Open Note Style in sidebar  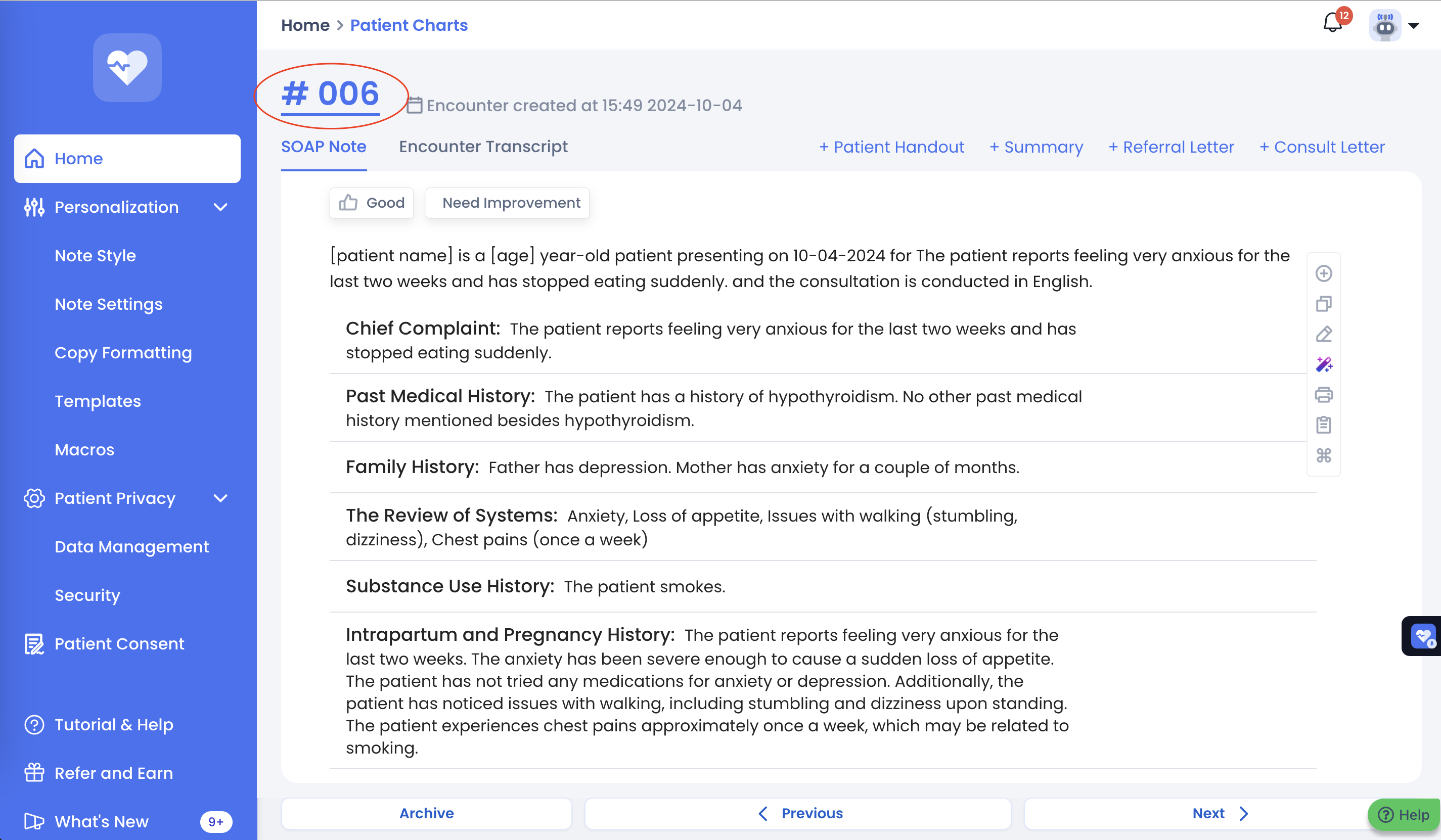(95, 255)
